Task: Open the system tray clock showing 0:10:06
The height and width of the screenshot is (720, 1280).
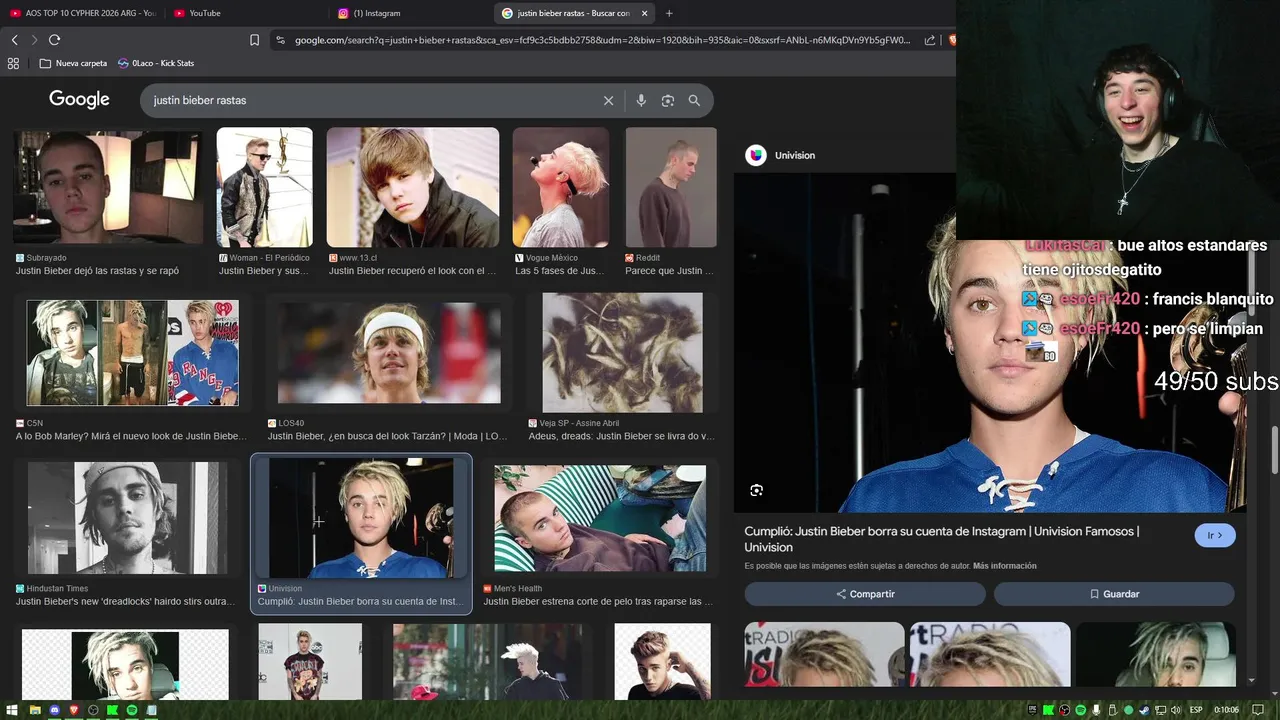Action: pos(1227,710)
